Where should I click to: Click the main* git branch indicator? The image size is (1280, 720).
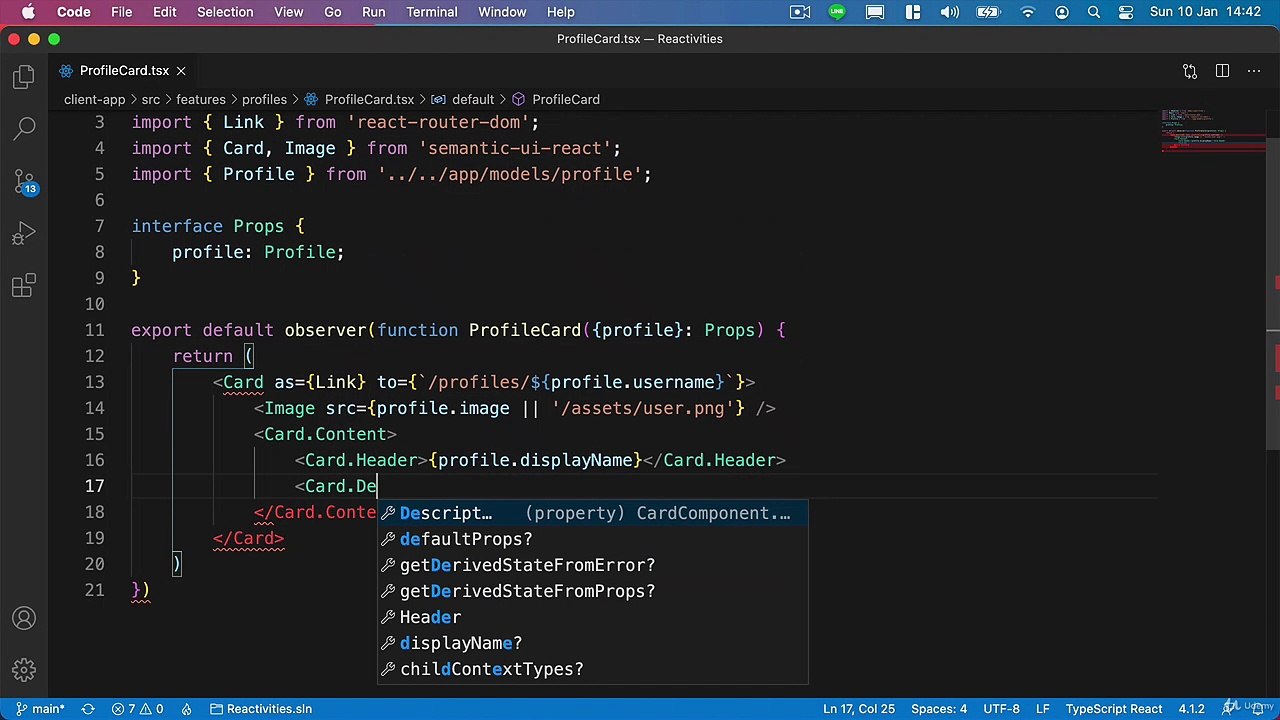pos(40,709)
